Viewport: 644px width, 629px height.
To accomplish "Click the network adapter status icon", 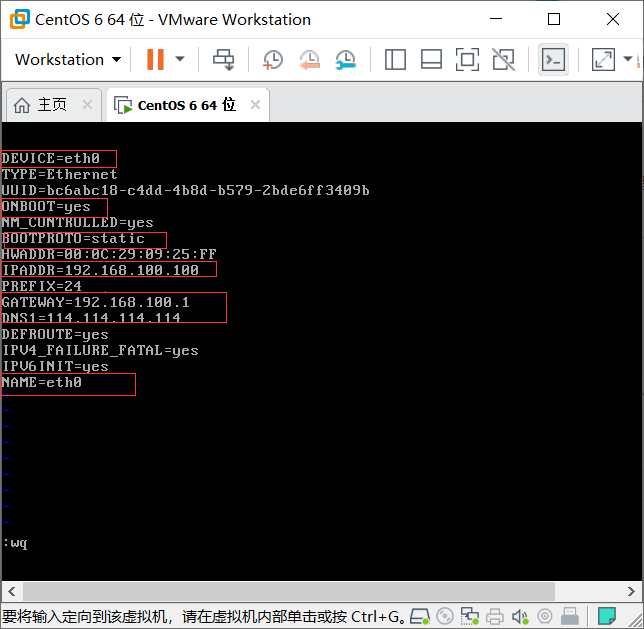I will pyautogui.click(x=469, y=616).
